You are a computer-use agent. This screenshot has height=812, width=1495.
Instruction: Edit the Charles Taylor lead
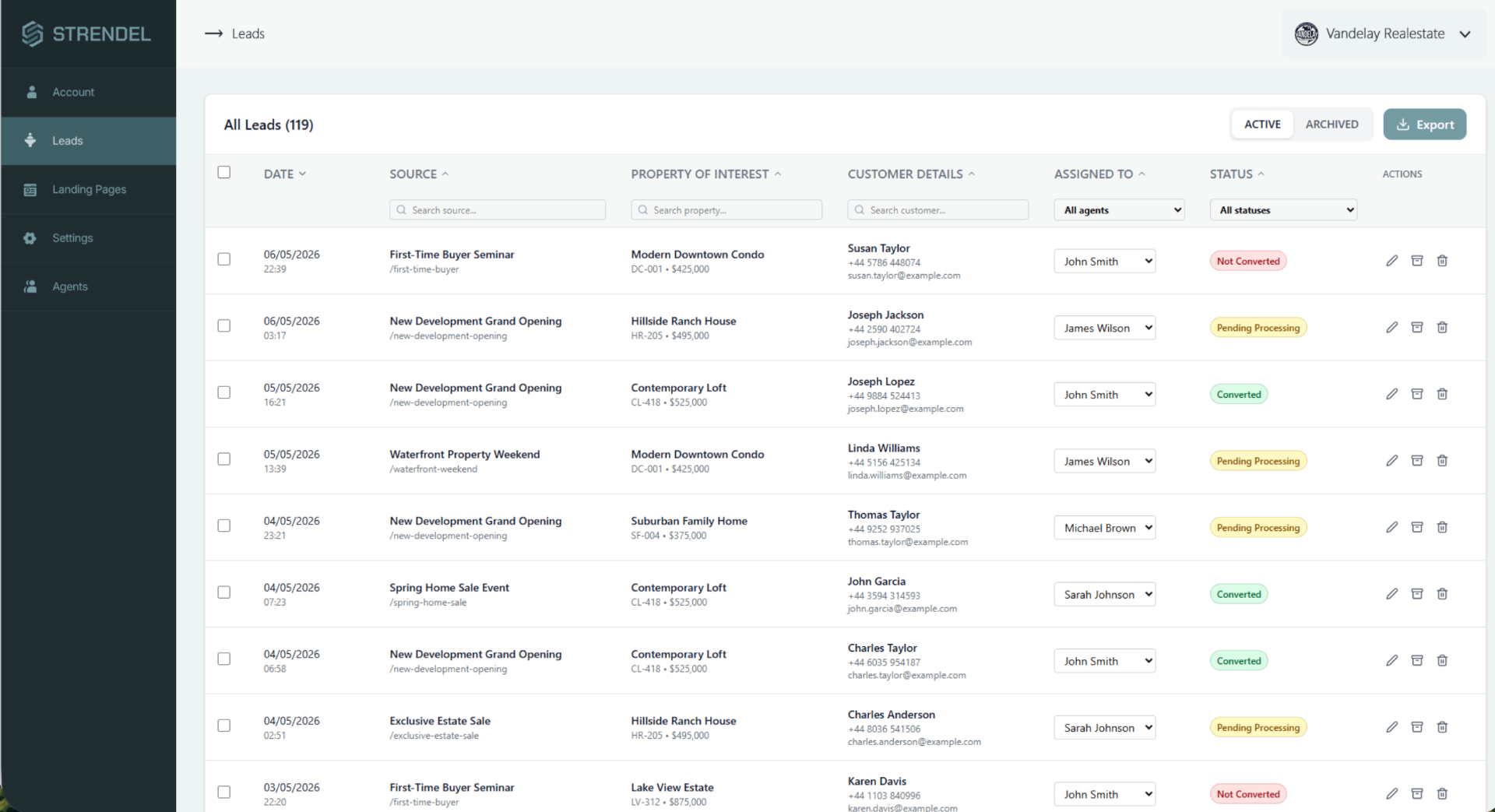tap(1391, 660)
